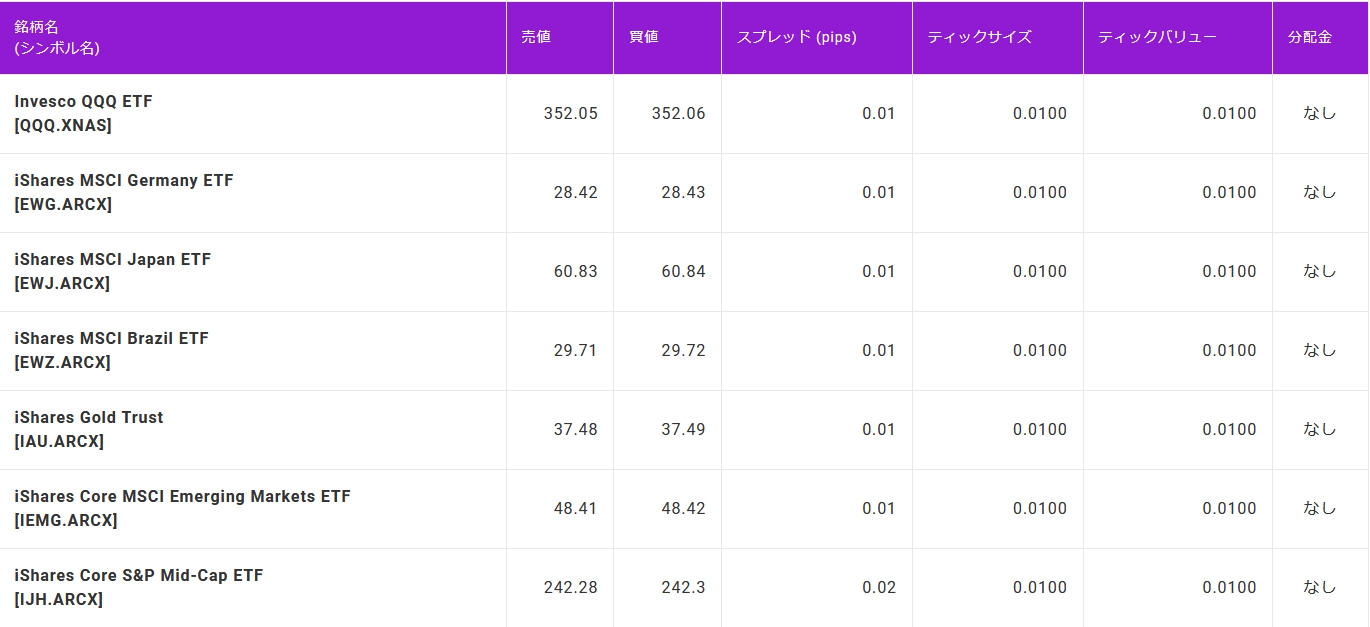The width and height of the screenshot is (1370, 627).
Task: Pick the buy price 242.3
Action: coord(684,587)
